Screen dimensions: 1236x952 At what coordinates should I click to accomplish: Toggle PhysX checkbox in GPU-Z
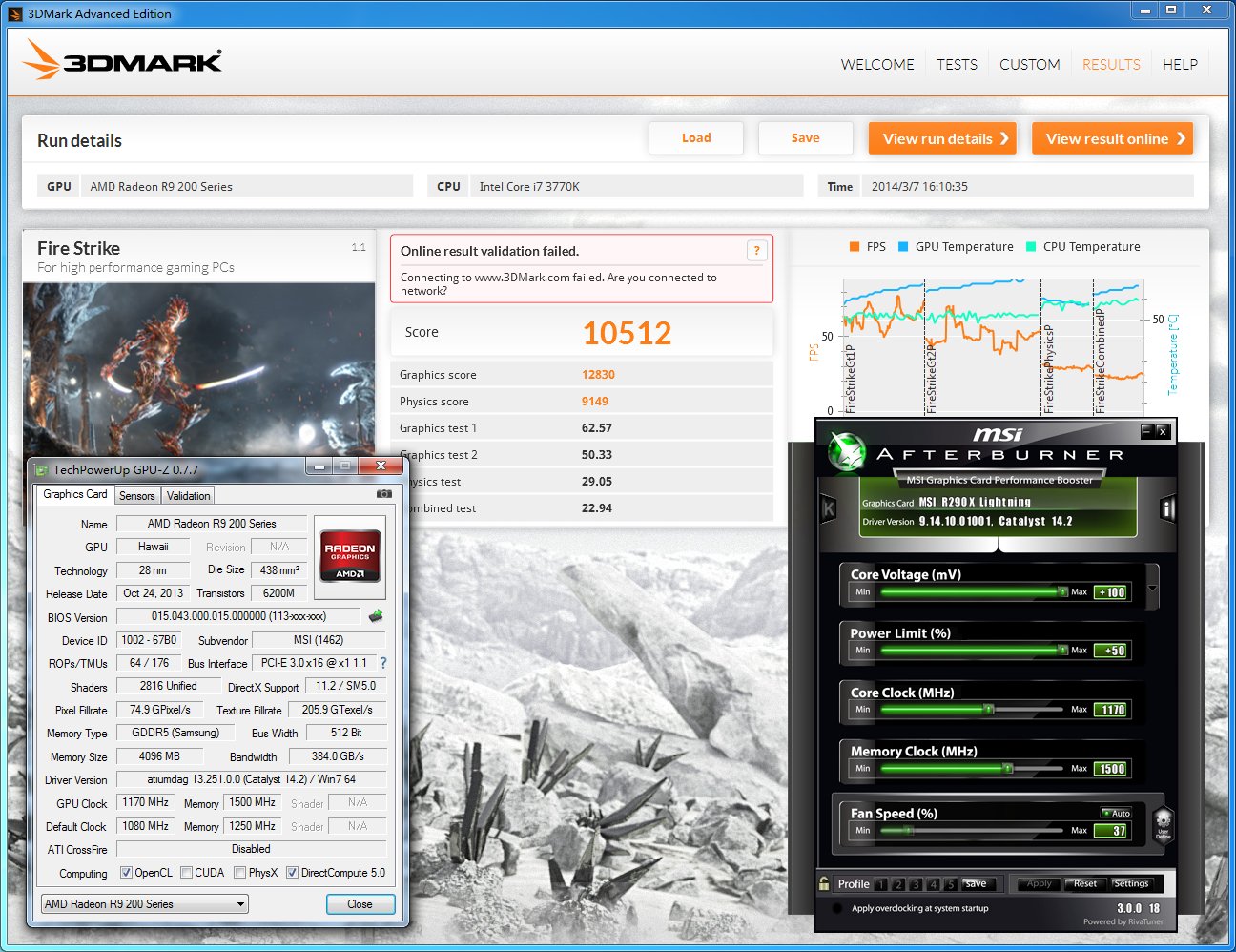tap(239, 873)
